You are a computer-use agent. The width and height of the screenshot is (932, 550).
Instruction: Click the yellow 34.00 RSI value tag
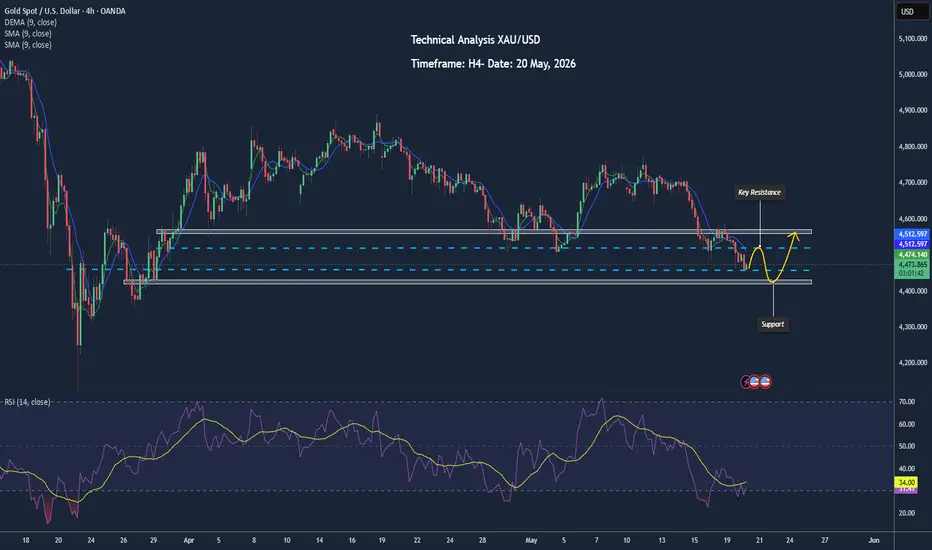pos(906,482)
